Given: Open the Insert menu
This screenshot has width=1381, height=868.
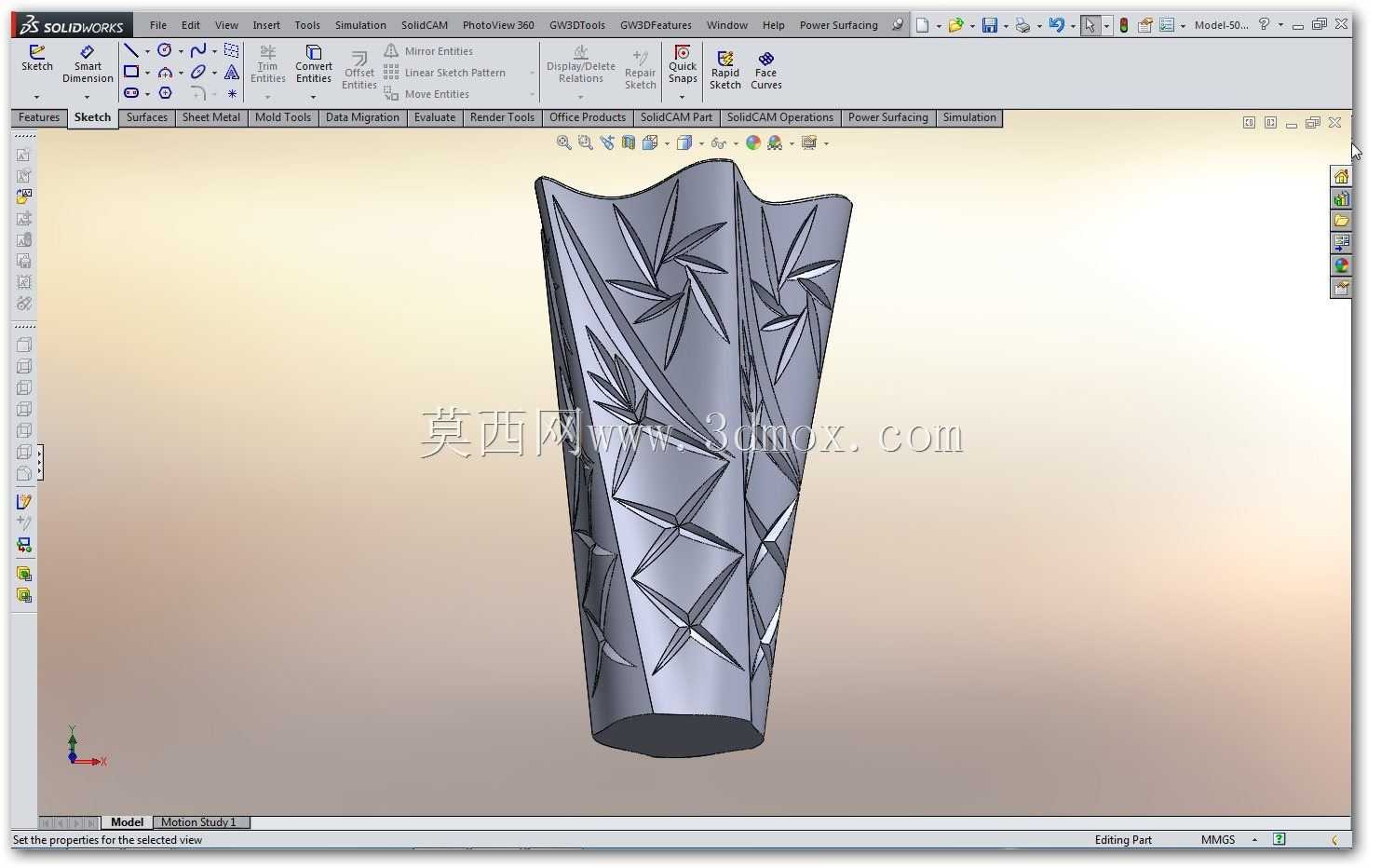Looking at the screenshot, I should [x=266, y=25].
